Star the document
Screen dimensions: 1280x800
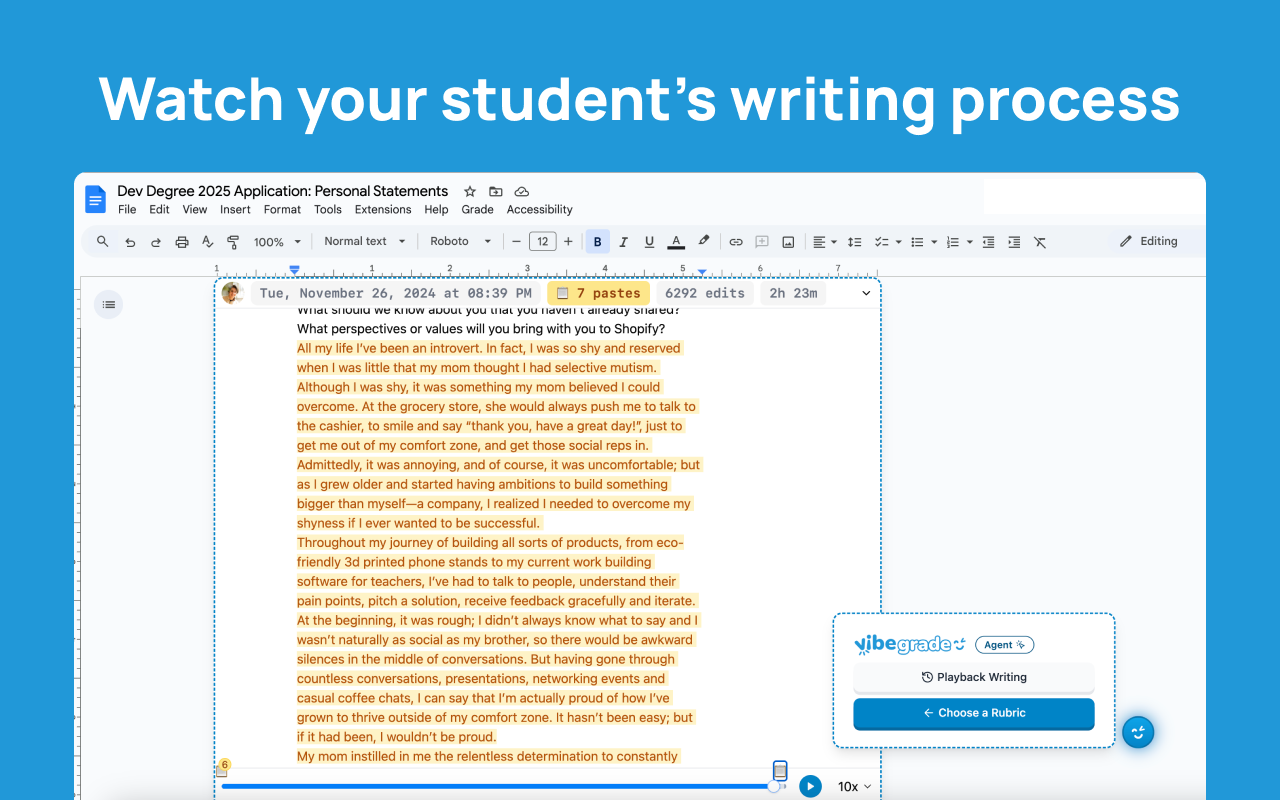[x=470, y=191]
